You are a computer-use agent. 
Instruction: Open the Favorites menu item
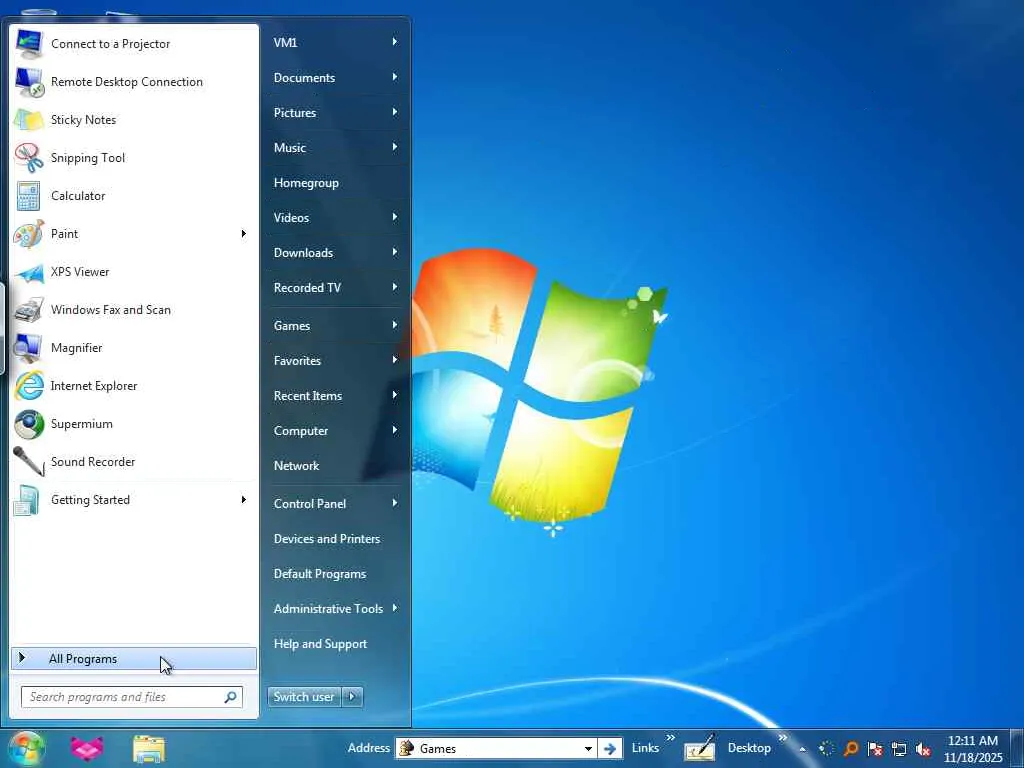336,360
